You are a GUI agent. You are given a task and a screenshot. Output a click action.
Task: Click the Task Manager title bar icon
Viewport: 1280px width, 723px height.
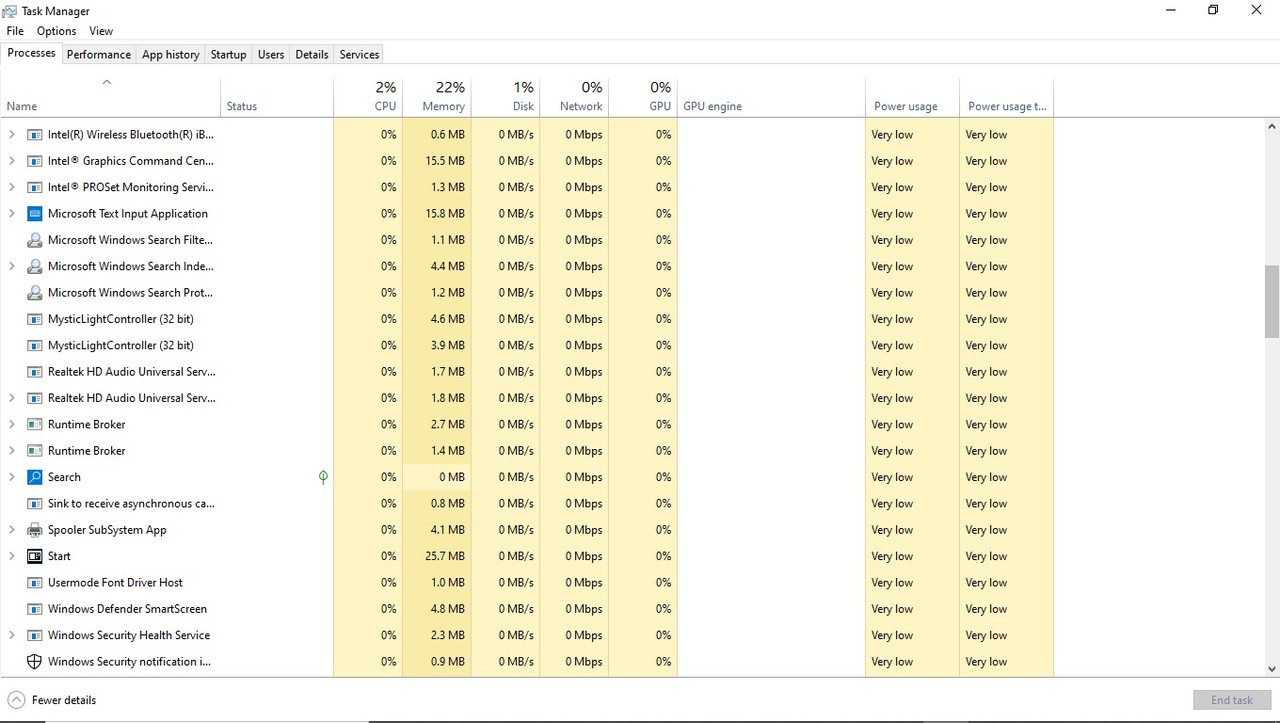pos(10,11)
